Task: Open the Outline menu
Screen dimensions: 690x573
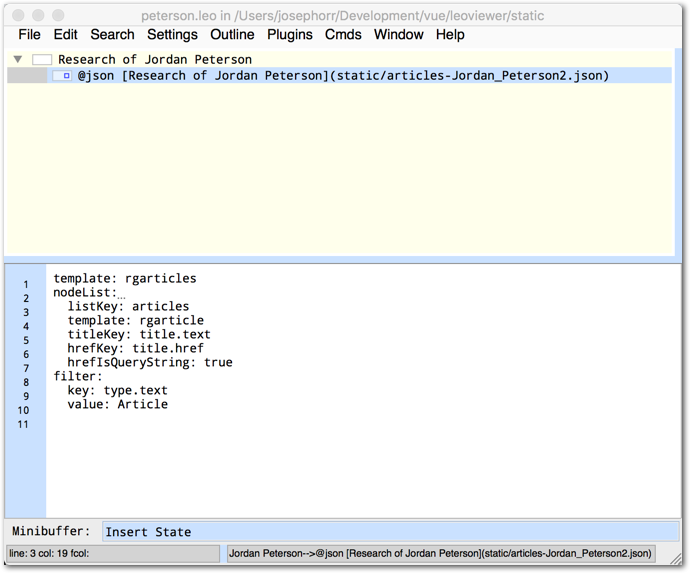Action: click(232, 35)
